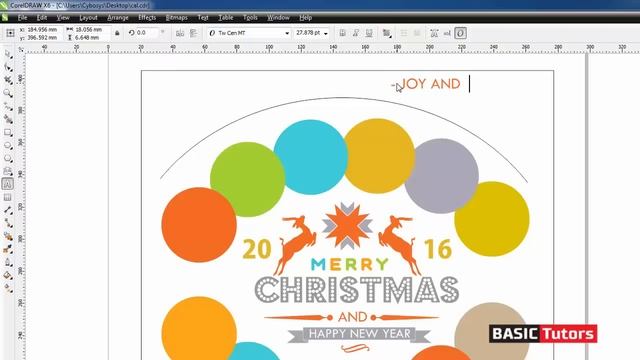This screenshot has height=360, width=640.
Task: Select the Interactive Fill tool
Action: tap(8, 289)
